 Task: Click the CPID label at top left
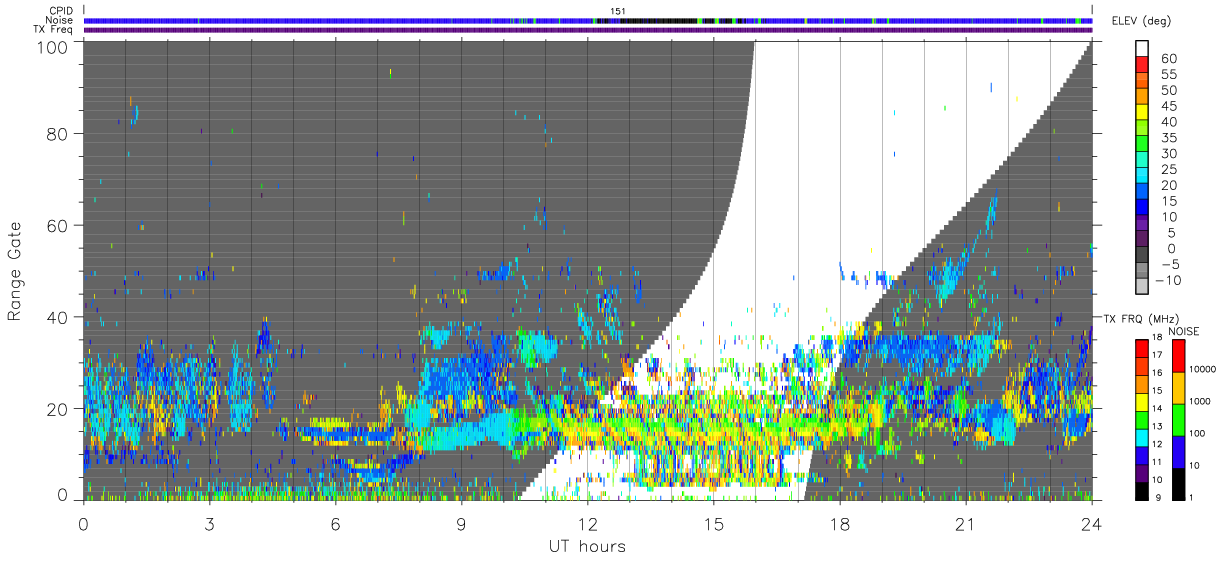coord(61,11)
